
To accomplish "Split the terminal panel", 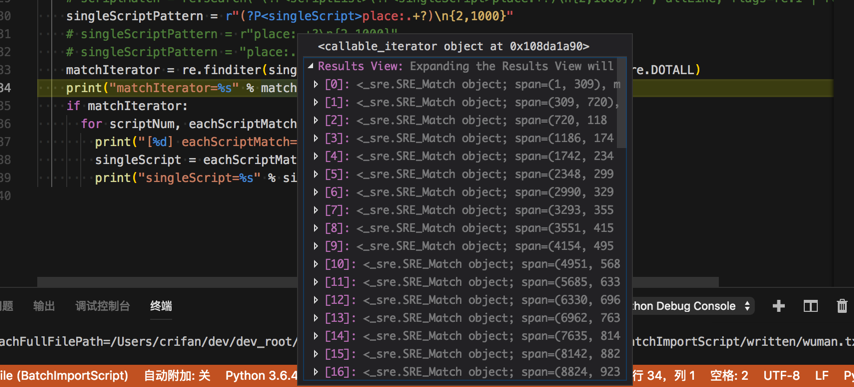I will point(811,306).
